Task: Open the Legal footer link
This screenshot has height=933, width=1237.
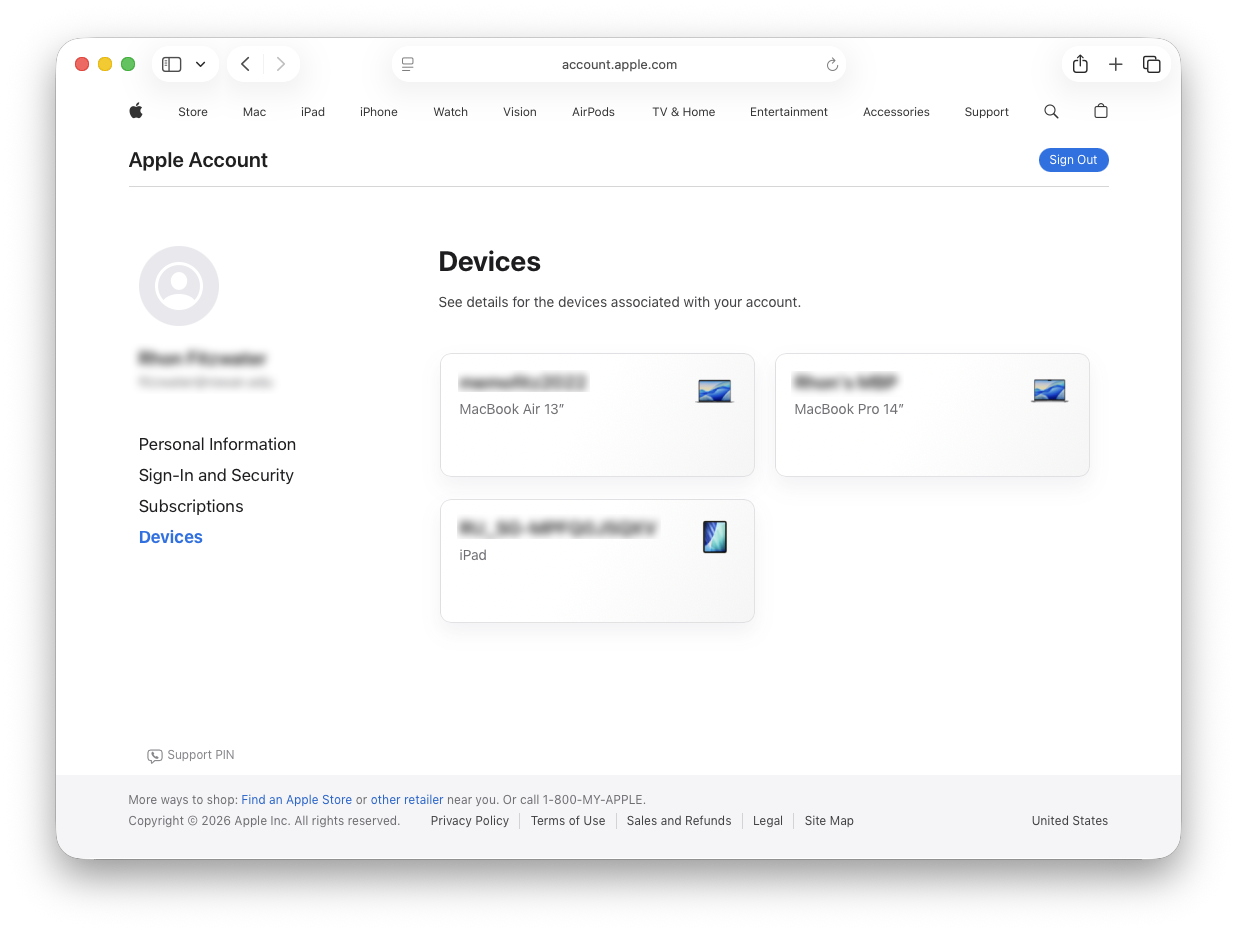Action: pyautogui.click(x=768, y=821)
